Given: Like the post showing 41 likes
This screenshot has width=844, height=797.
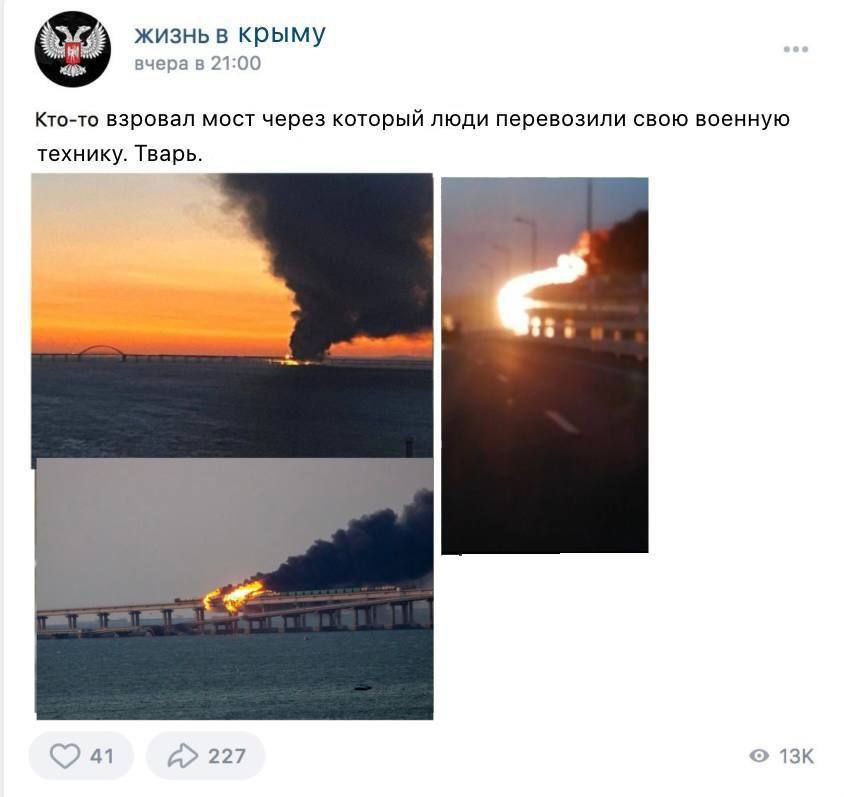Looking at the screenshot, I should (x=81, y=756).
